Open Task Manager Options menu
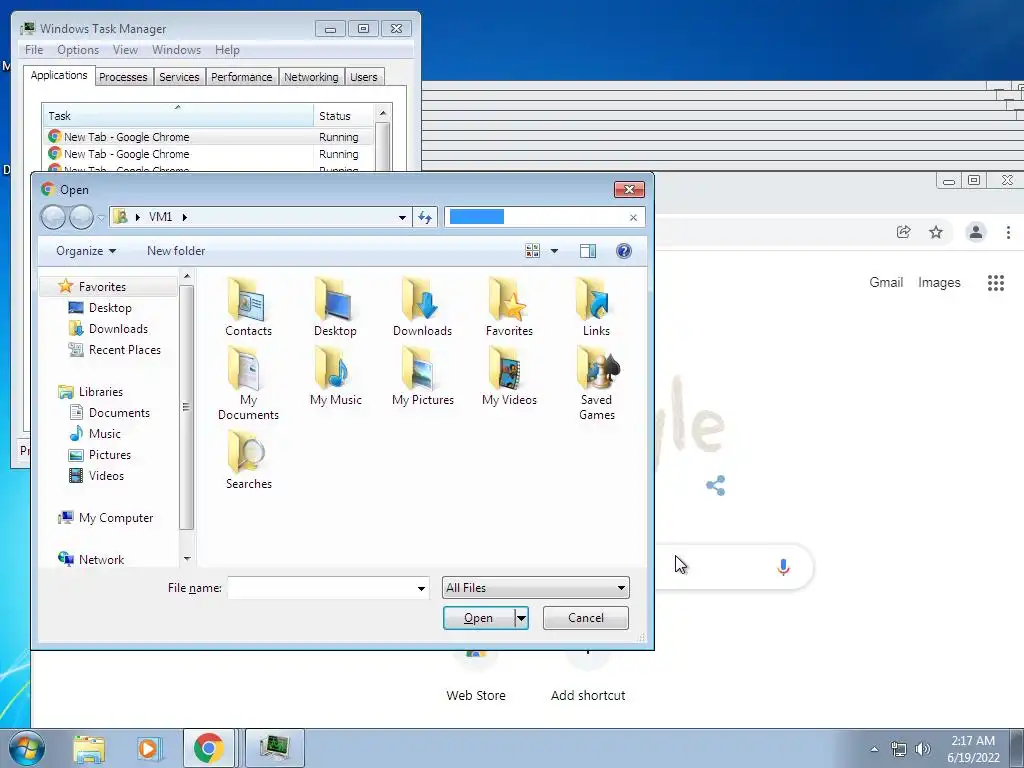This screenshot has width=1024, height=768. 78,50
